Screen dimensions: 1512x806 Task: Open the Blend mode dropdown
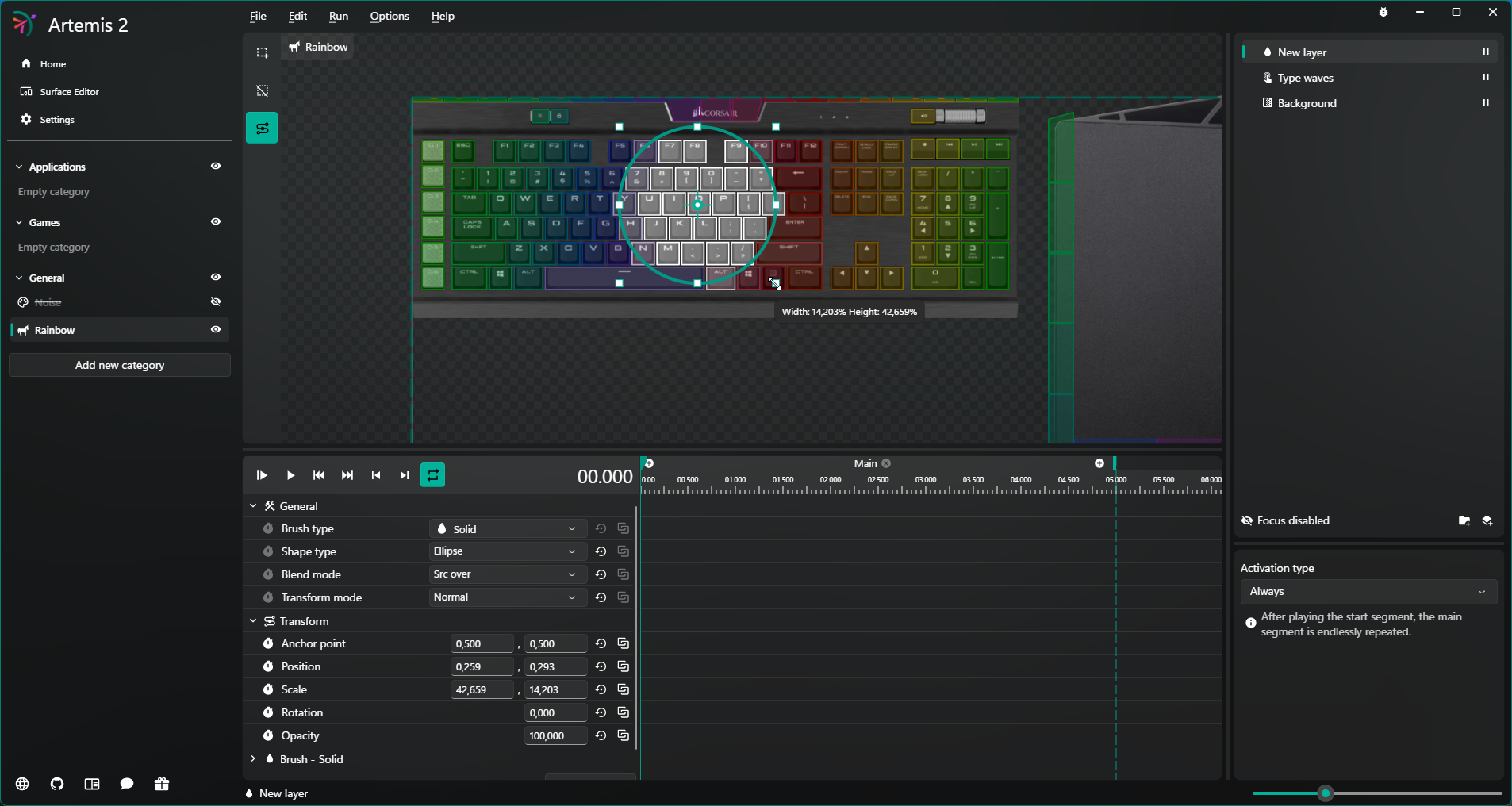[x=508, y=574]
